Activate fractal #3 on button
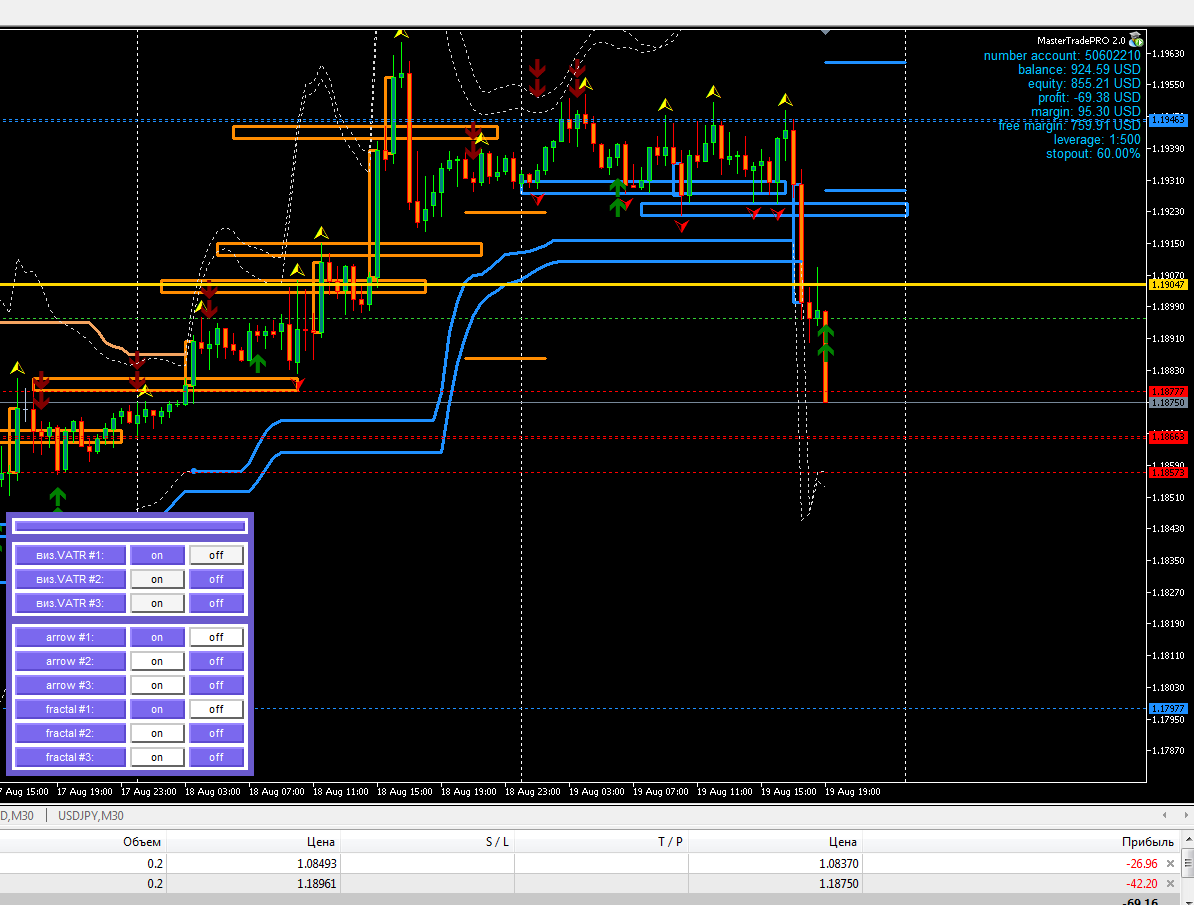 tap(157, 757)
